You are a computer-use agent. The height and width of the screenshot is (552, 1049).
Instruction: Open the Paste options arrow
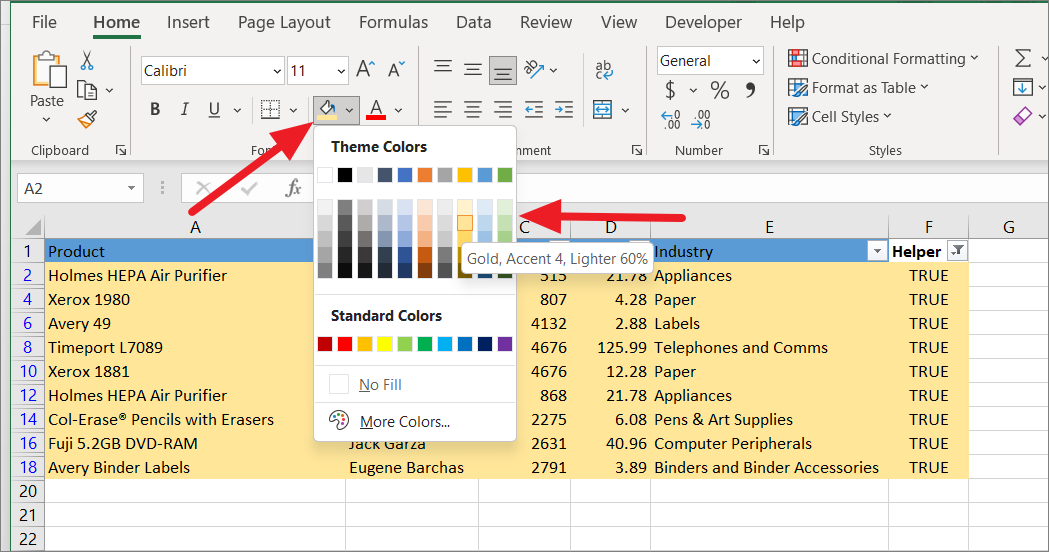pyautogui.click(x=46, y=120)
